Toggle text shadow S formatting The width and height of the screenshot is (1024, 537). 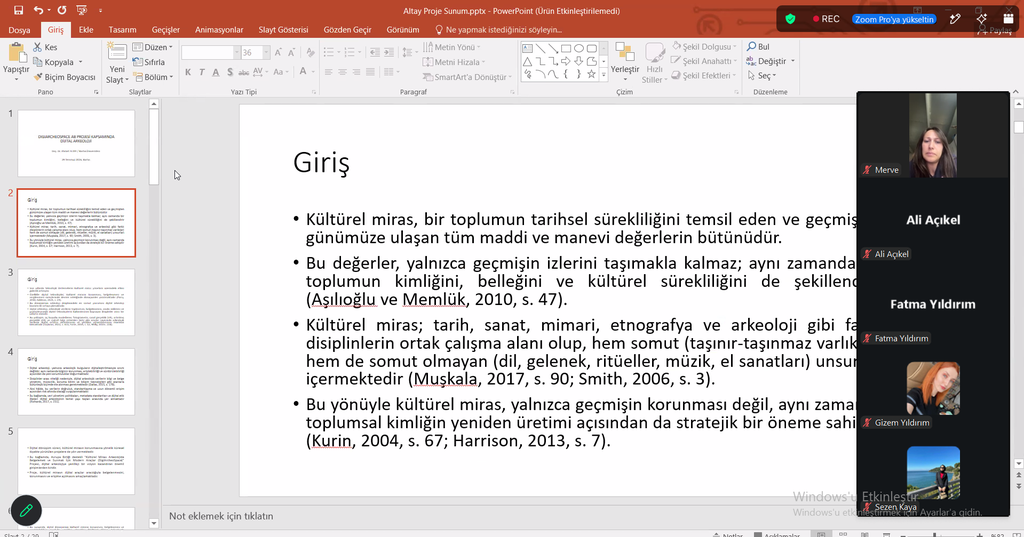(230, 72)
